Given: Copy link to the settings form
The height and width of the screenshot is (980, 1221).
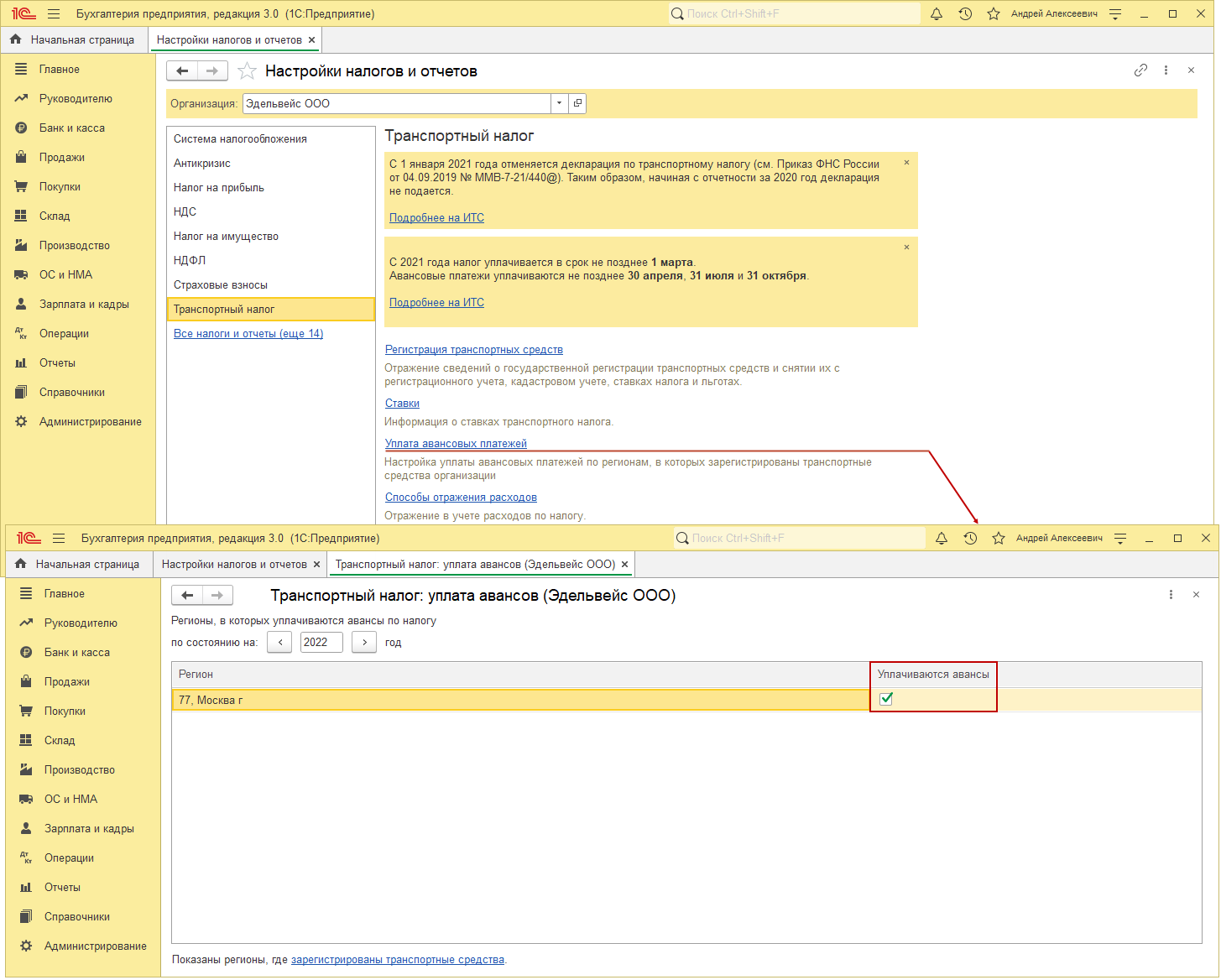Looking at the screenshot, I should coord(1140,70).
